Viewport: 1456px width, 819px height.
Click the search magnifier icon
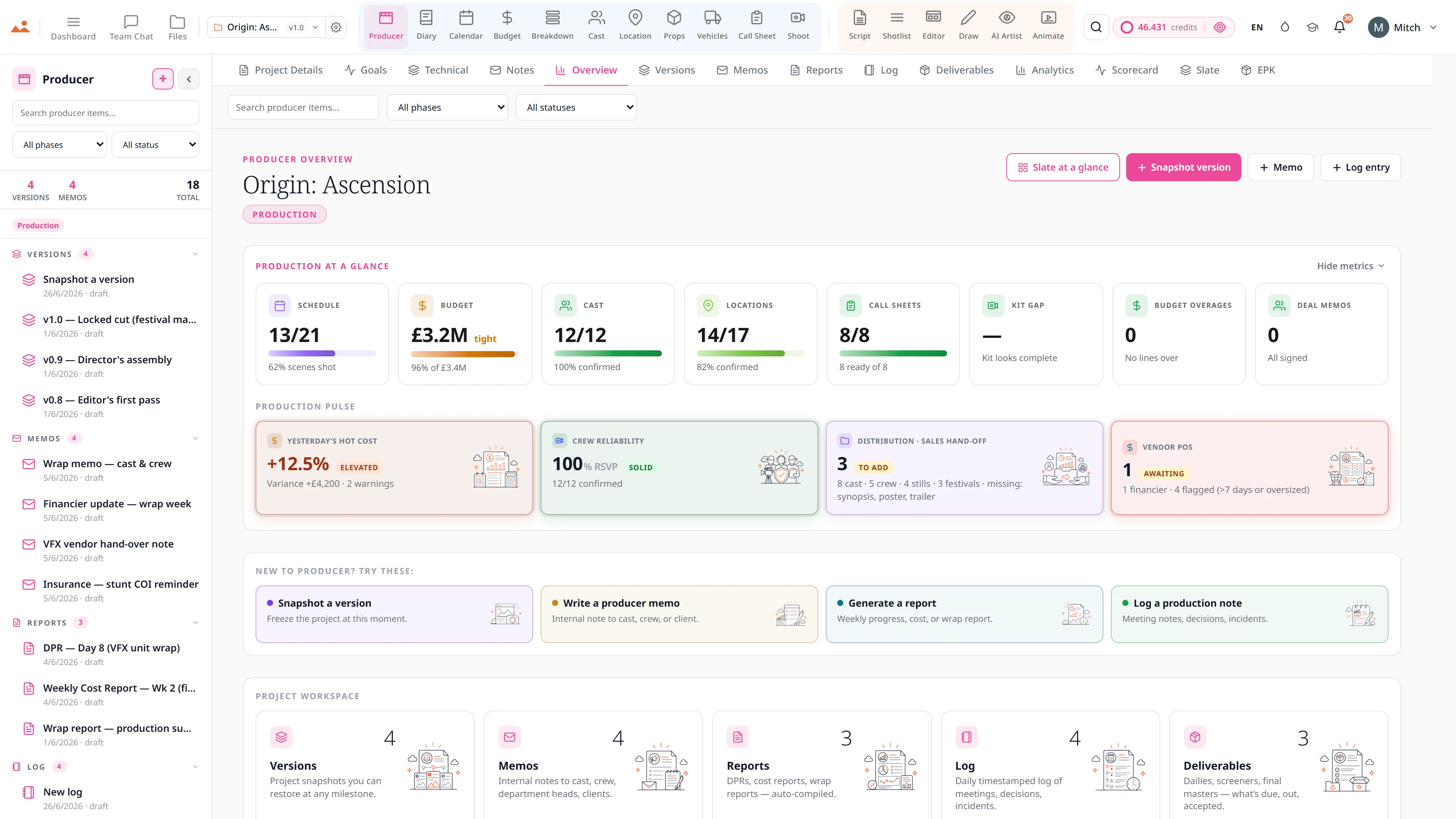click(1096, 27)
